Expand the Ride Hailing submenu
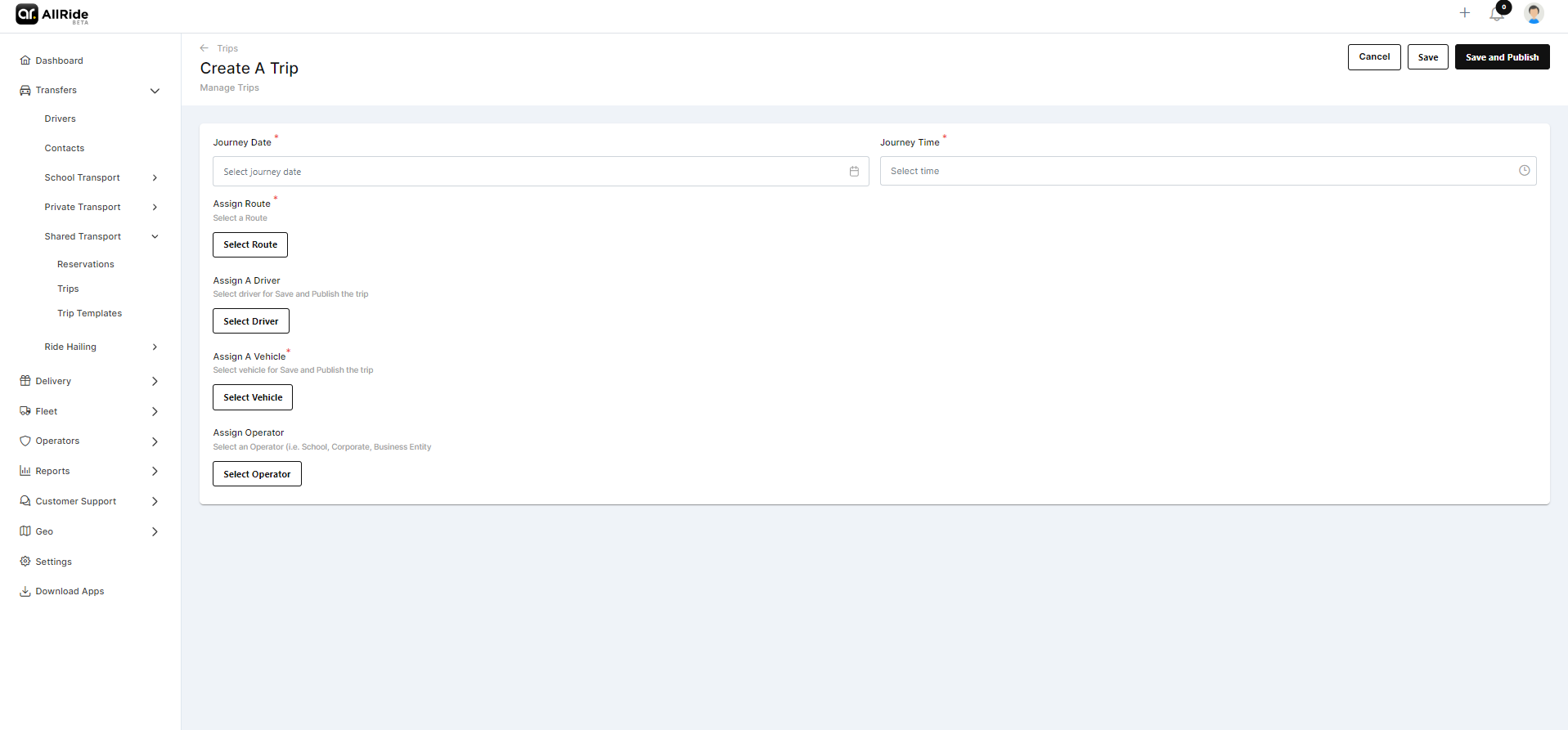1568x730 pixels. (x=155, y=347)
